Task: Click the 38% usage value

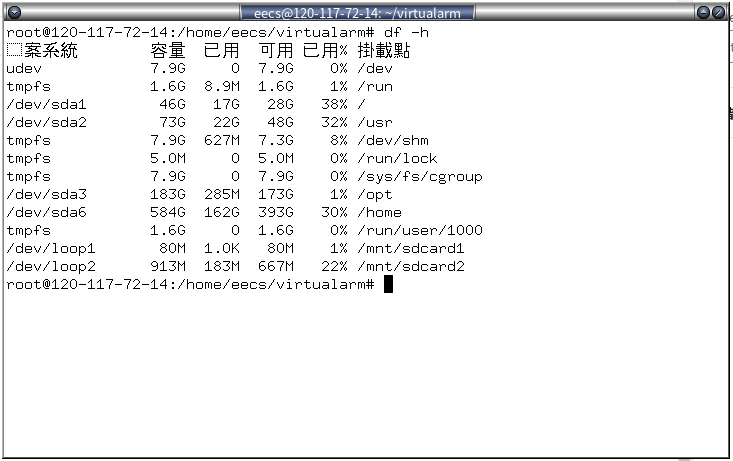Action: point(333,104)
